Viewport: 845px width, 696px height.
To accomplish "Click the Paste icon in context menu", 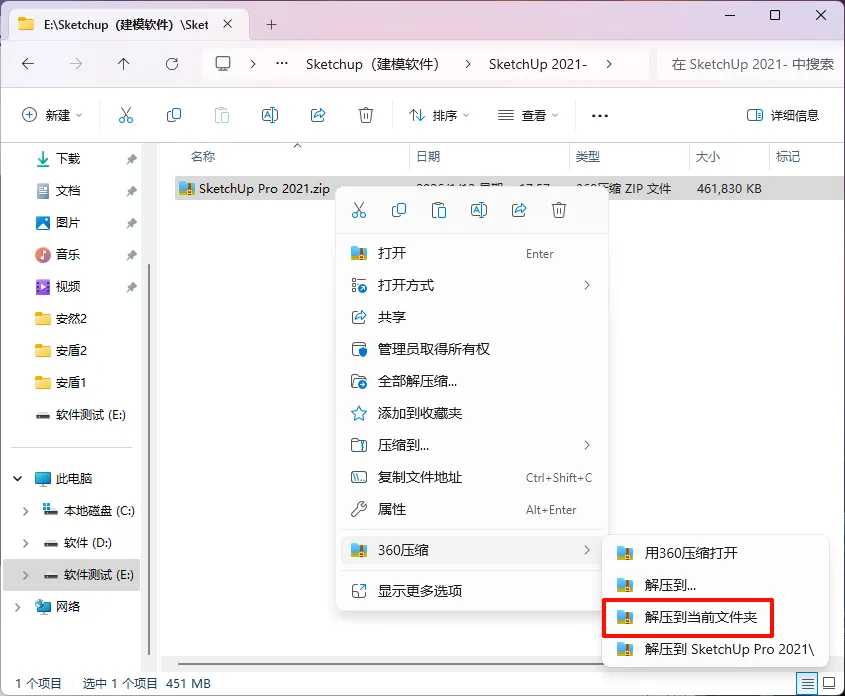I will (x=439, y=210).
